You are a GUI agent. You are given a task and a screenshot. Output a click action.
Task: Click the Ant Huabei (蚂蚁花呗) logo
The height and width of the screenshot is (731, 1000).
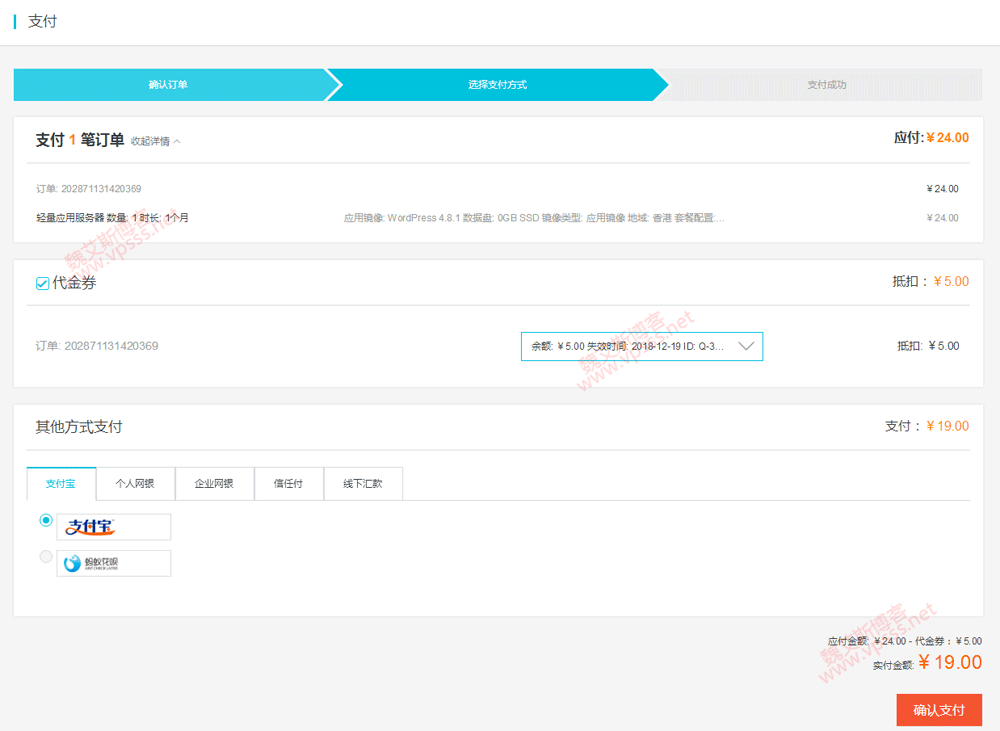pyautogui.click(x=113, y=563)
